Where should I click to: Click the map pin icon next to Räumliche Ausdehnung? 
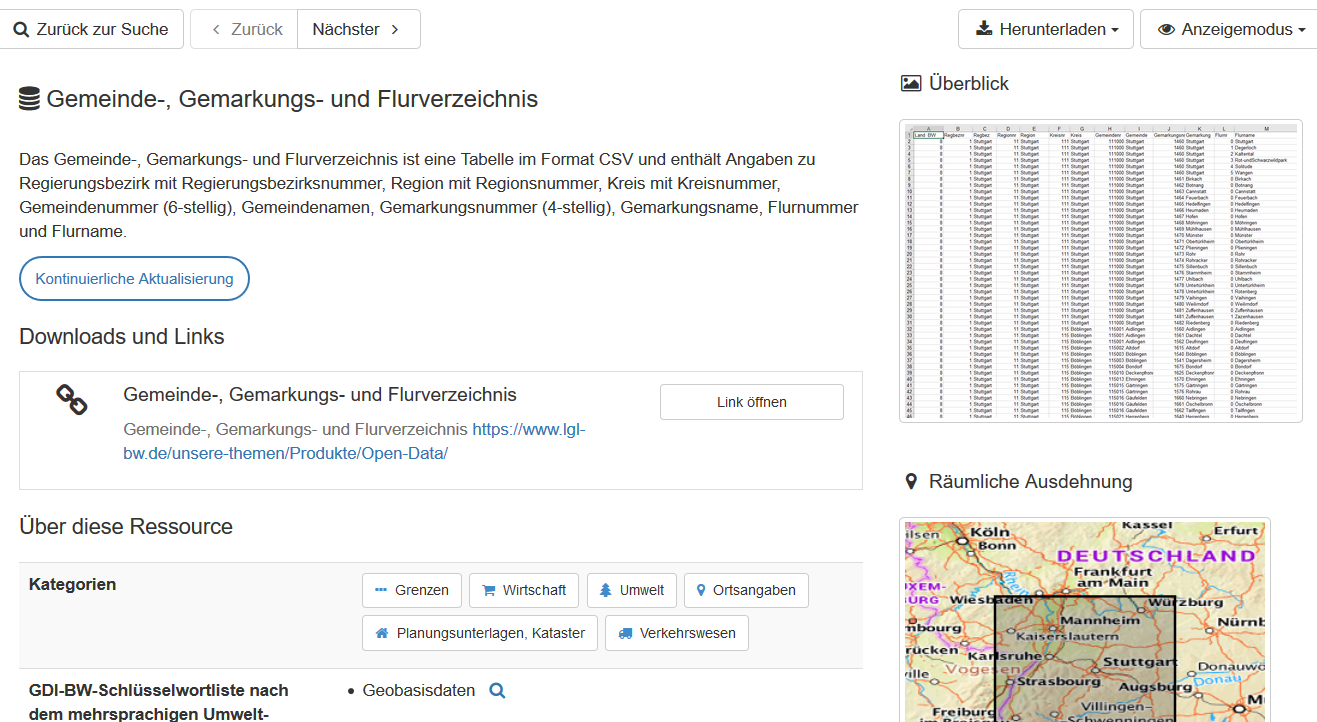coord(910,482)
